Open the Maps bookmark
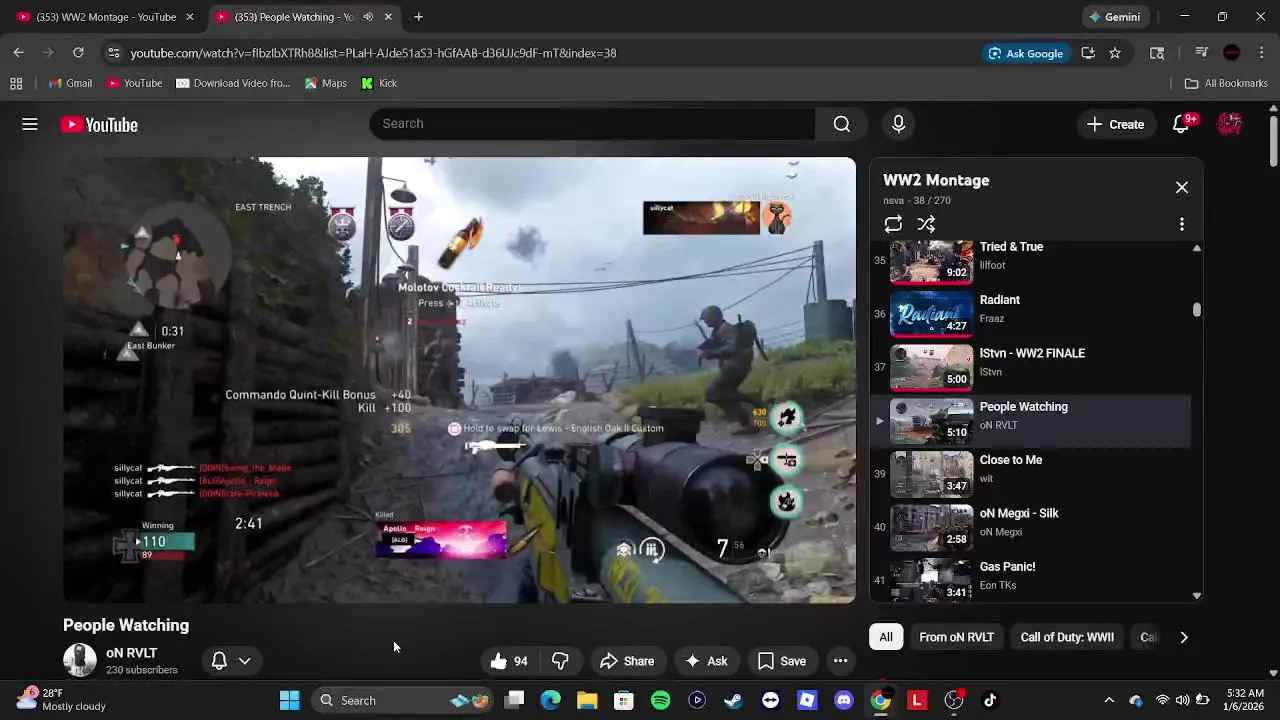The width and height of the screenshot is (1280, 720). 325,83
